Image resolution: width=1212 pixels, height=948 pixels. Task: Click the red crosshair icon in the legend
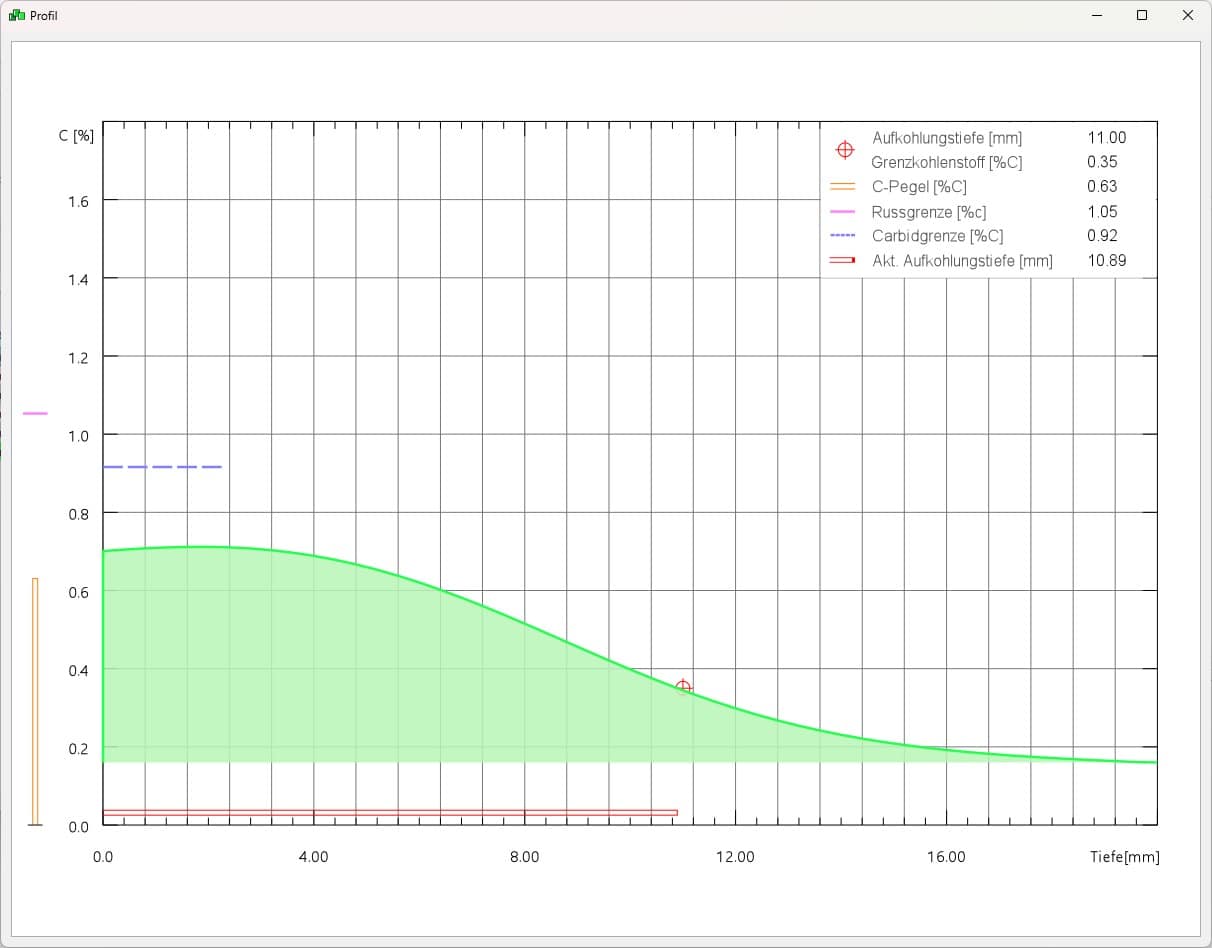(844, 150)
